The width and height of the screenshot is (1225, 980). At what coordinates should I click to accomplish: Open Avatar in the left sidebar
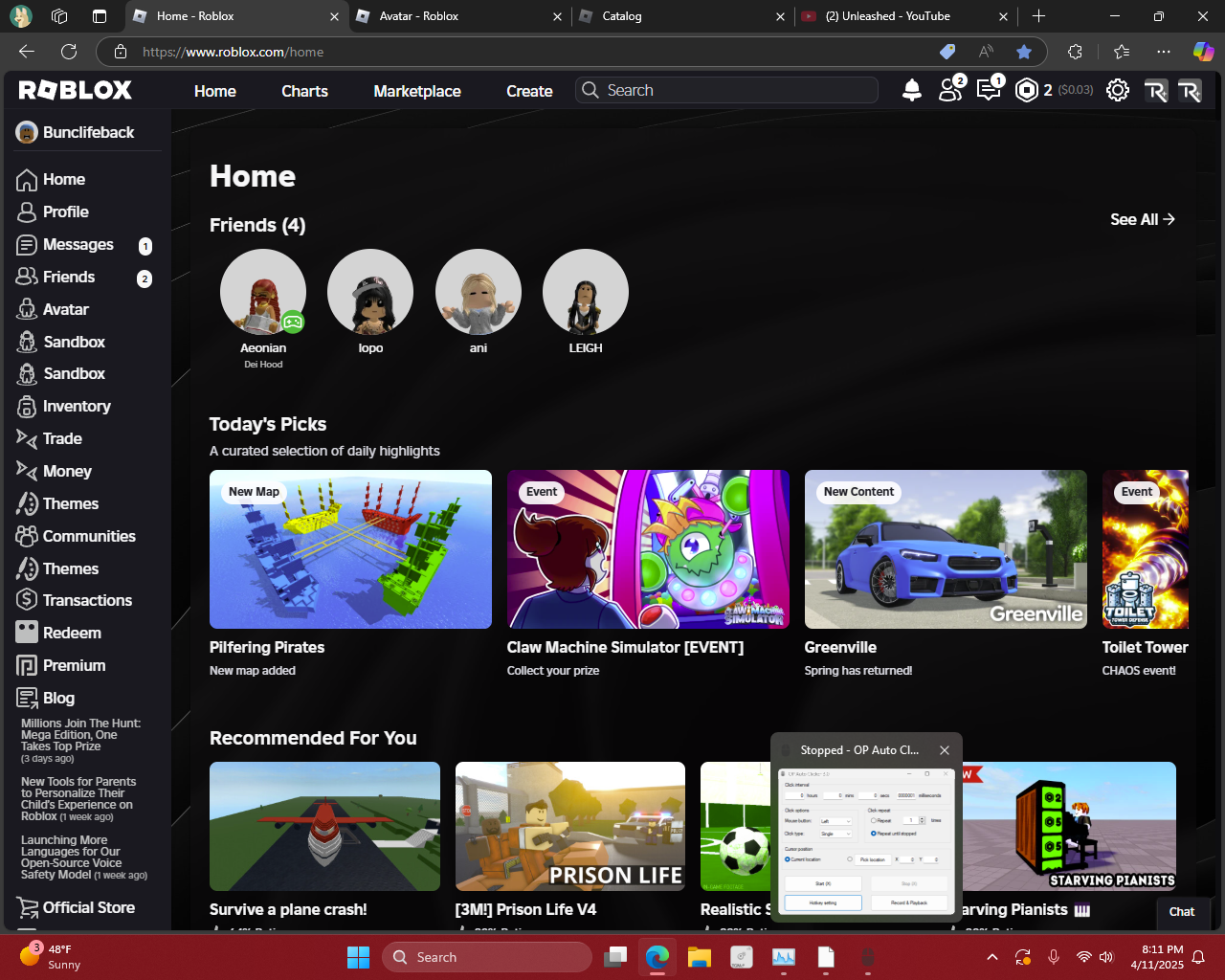(x=53, y=309)
